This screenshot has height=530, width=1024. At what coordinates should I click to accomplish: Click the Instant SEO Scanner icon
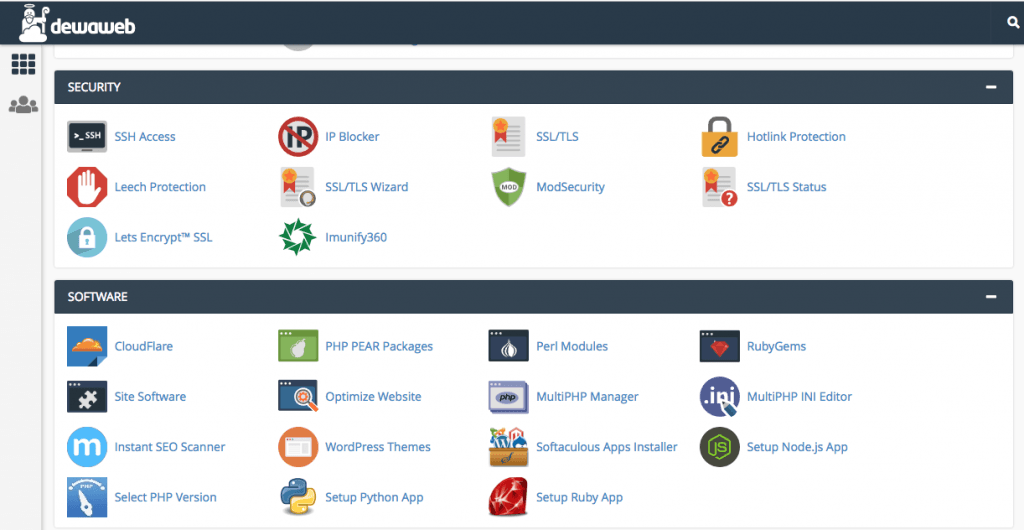pyautogui.click(x=87, y=446)
